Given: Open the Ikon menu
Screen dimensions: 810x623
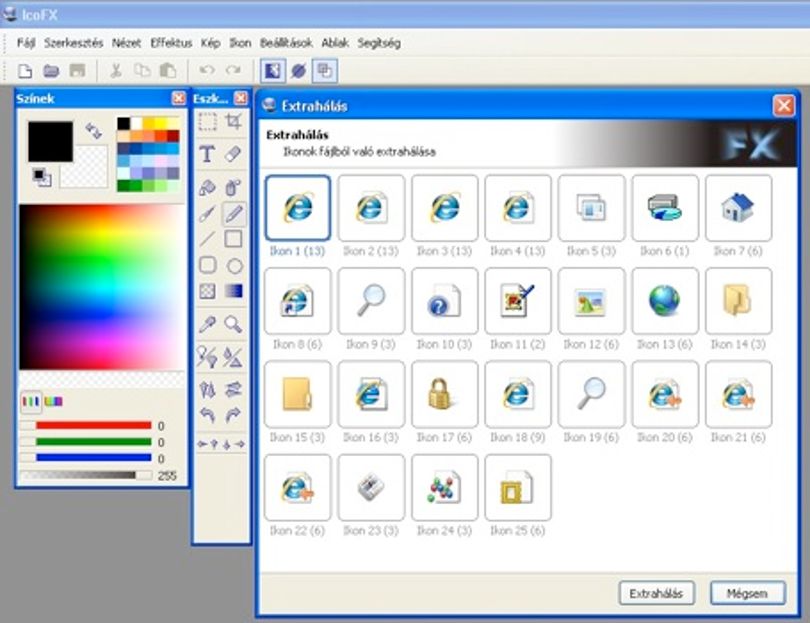Looking at the screenshot, I should (x=240, y=43).
